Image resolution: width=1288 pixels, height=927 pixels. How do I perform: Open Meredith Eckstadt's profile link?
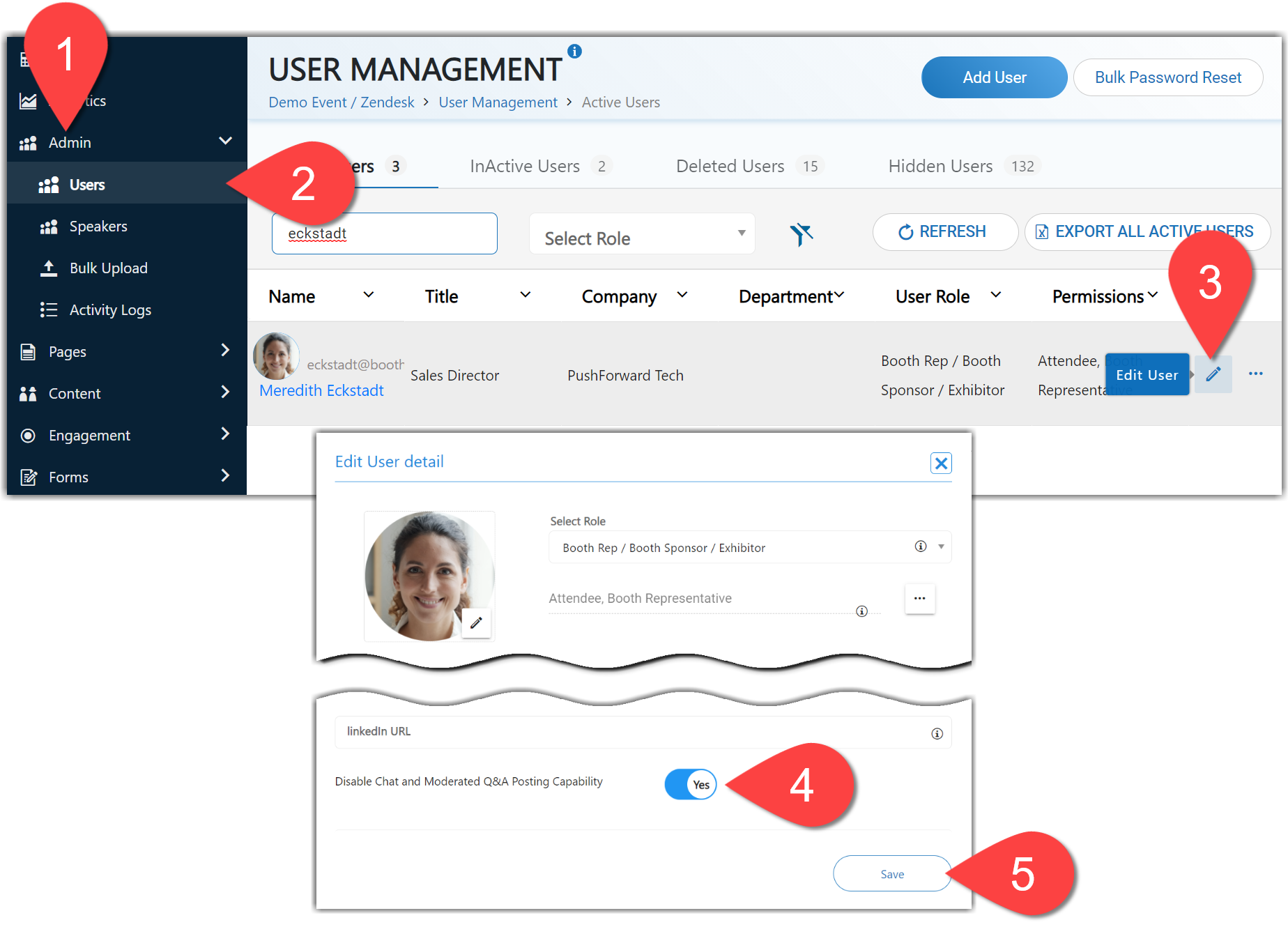click(321, 390)
